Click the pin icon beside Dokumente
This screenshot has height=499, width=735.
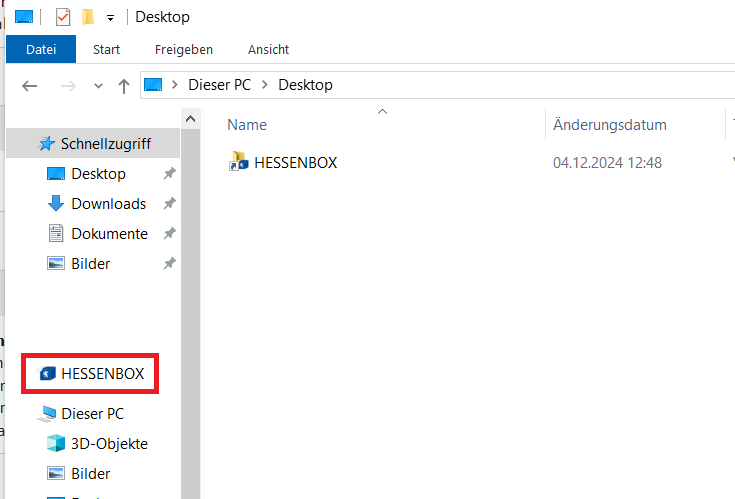(x=169, y=234)
